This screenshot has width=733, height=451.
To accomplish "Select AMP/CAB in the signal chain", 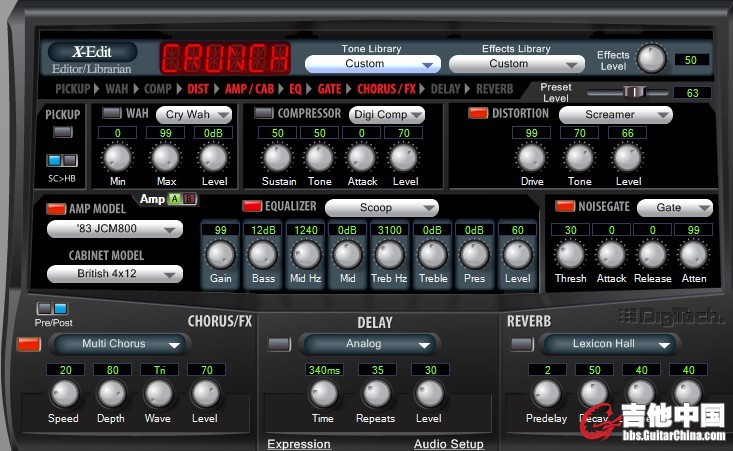I will (249, 89).
